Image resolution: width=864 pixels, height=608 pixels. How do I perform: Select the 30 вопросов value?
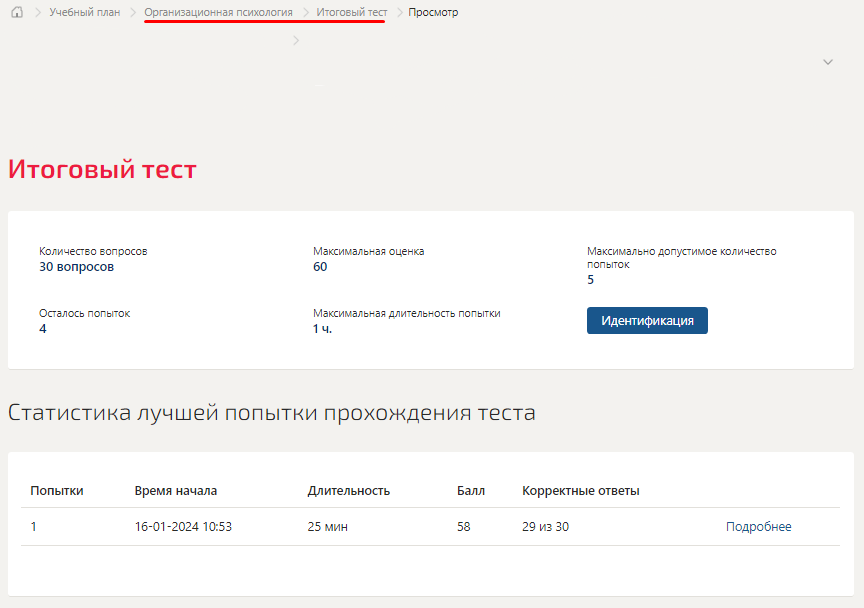[x=77, y=267]
